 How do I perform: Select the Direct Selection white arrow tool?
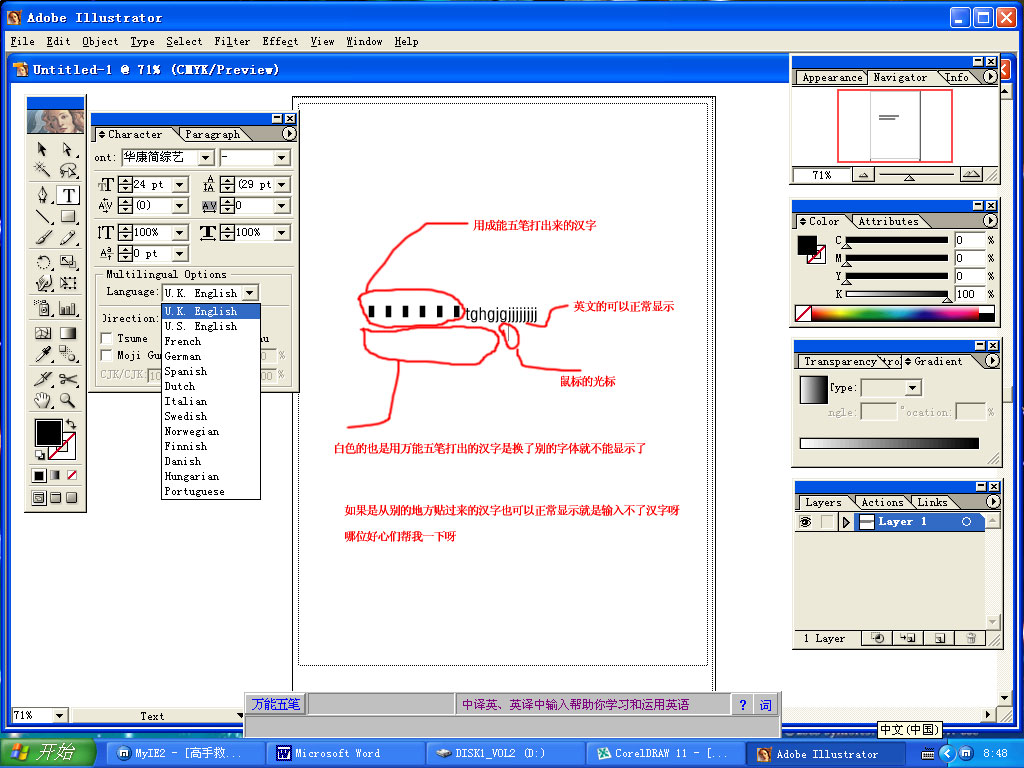tap(68, 150)
